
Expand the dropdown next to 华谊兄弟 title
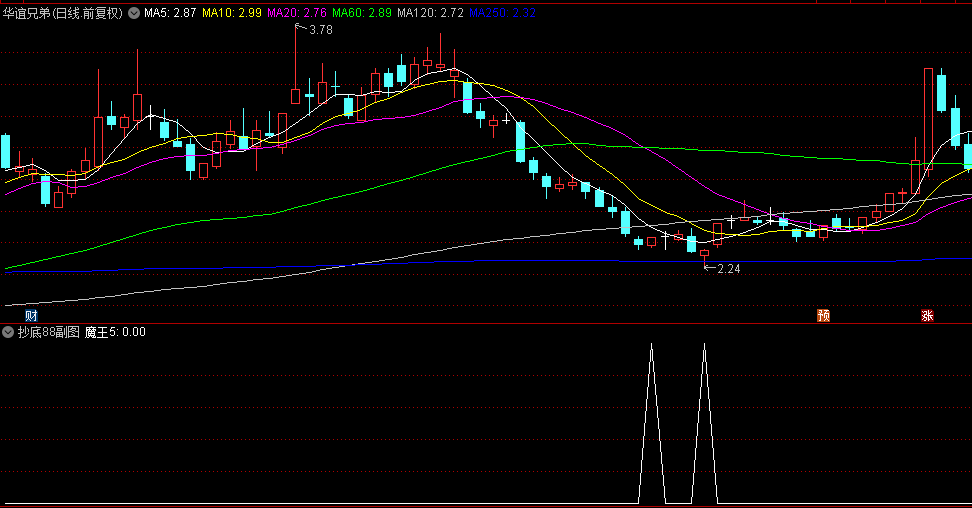click(x=134, y=13)
